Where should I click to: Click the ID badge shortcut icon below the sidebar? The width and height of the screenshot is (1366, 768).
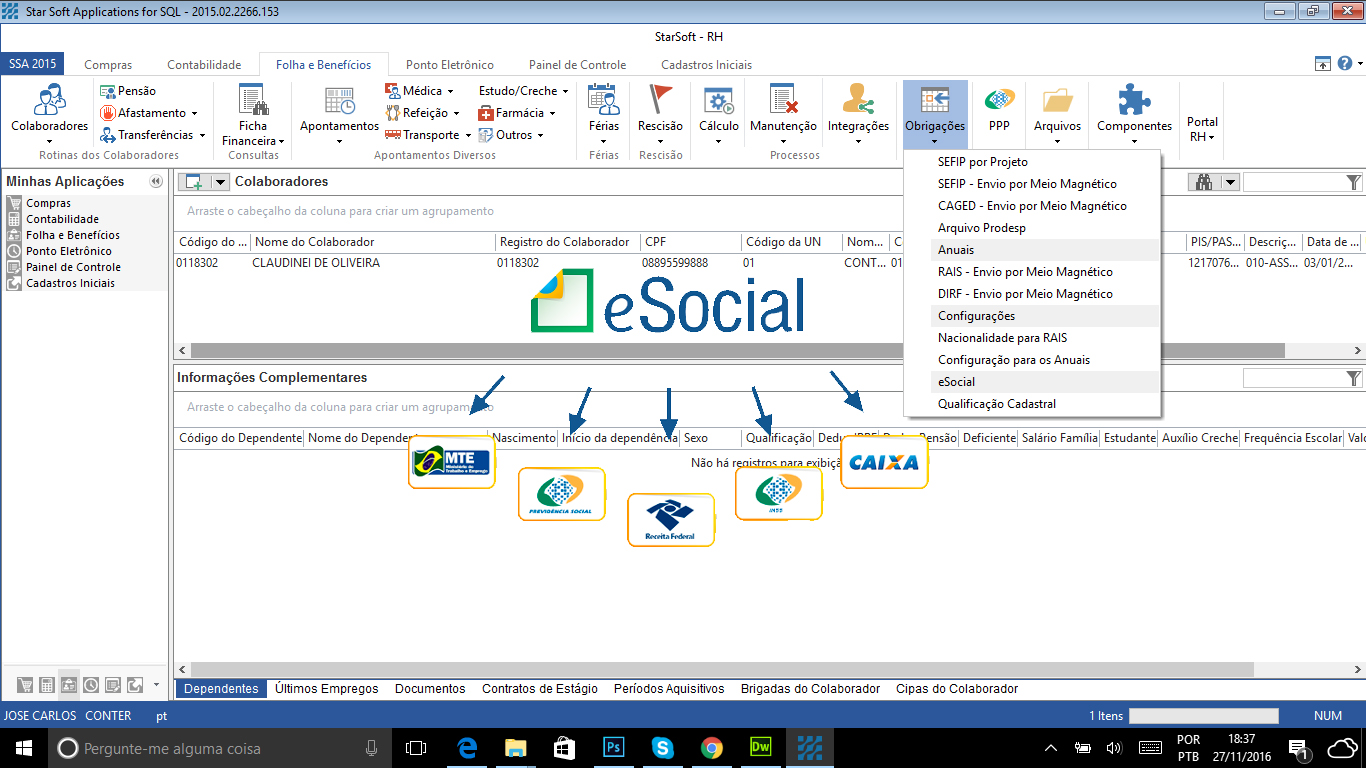point(69,685)
